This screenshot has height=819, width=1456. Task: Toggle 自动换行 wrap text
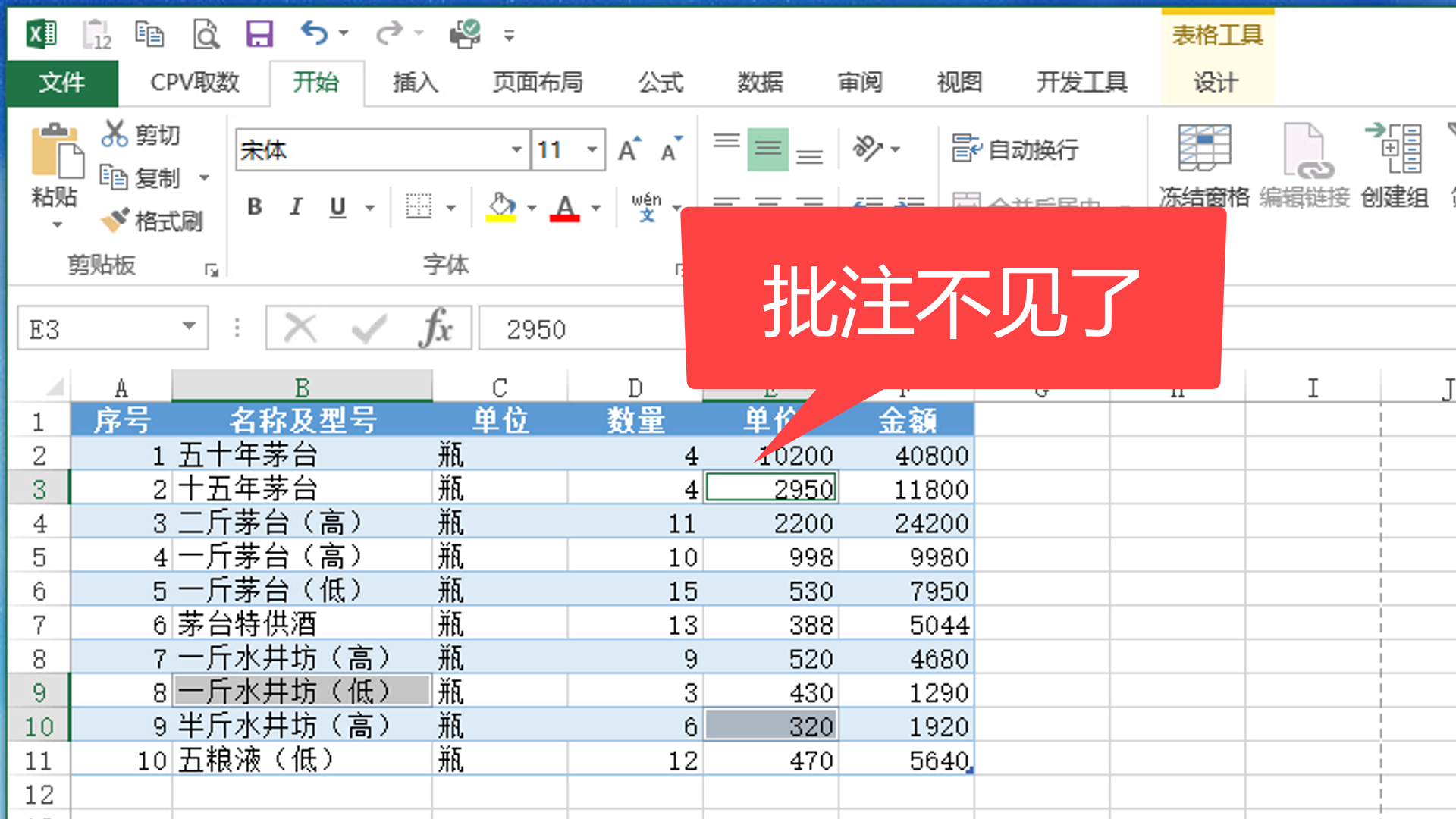[x=1015, y=149]
